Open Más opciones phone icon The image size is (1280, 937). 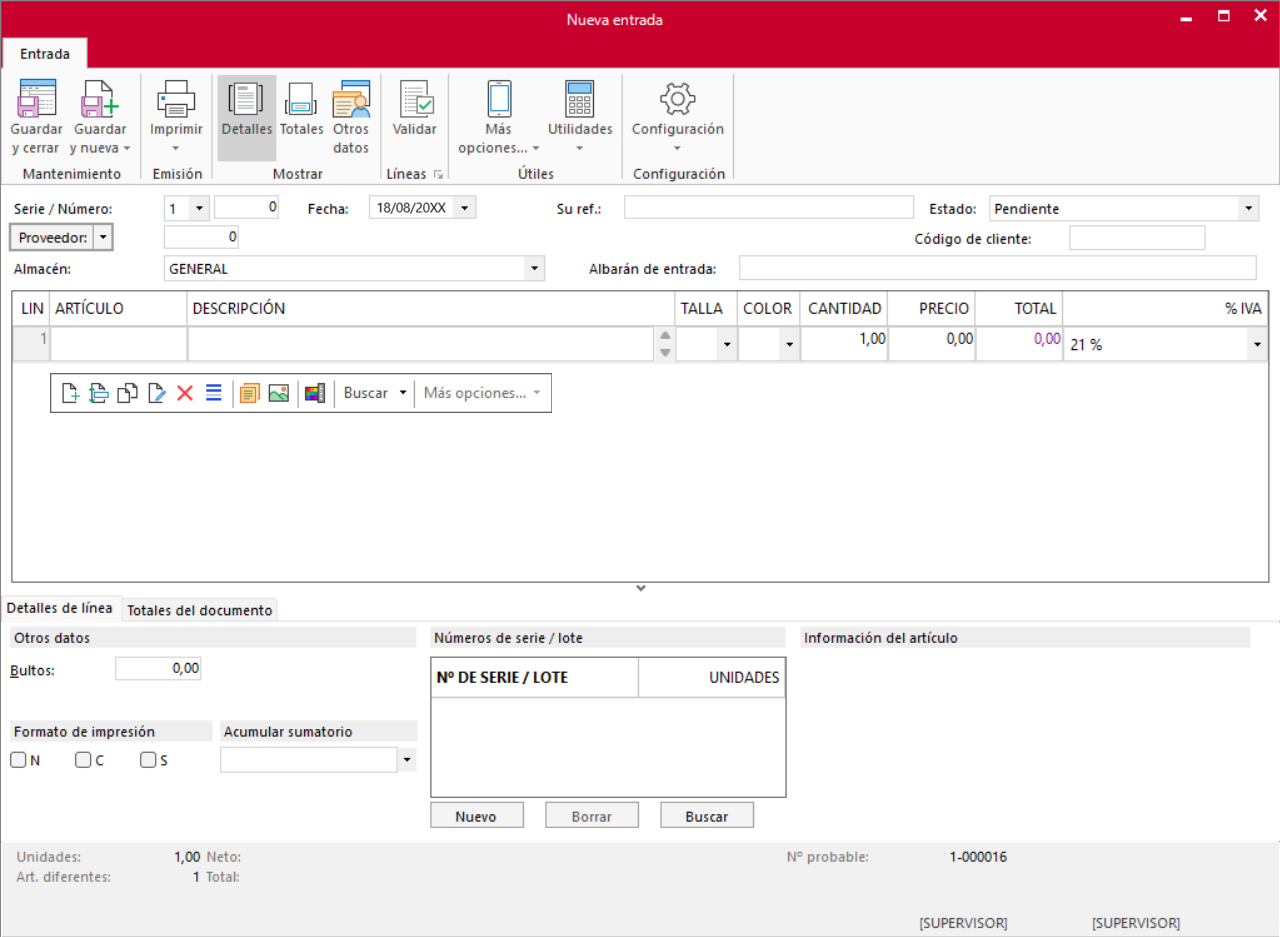pyautogui.click(x=498, y=98)
